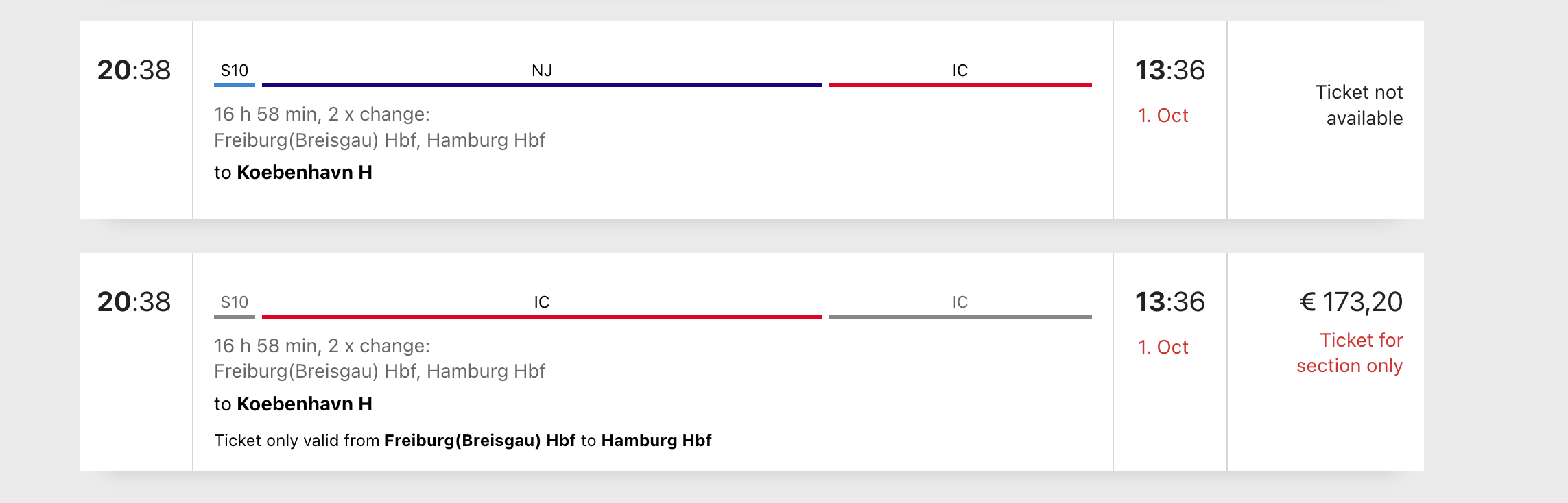
Task: Click the first connection's '1. Oct' arrival date
Action: pyautogui.click(x=1163, y=115)
